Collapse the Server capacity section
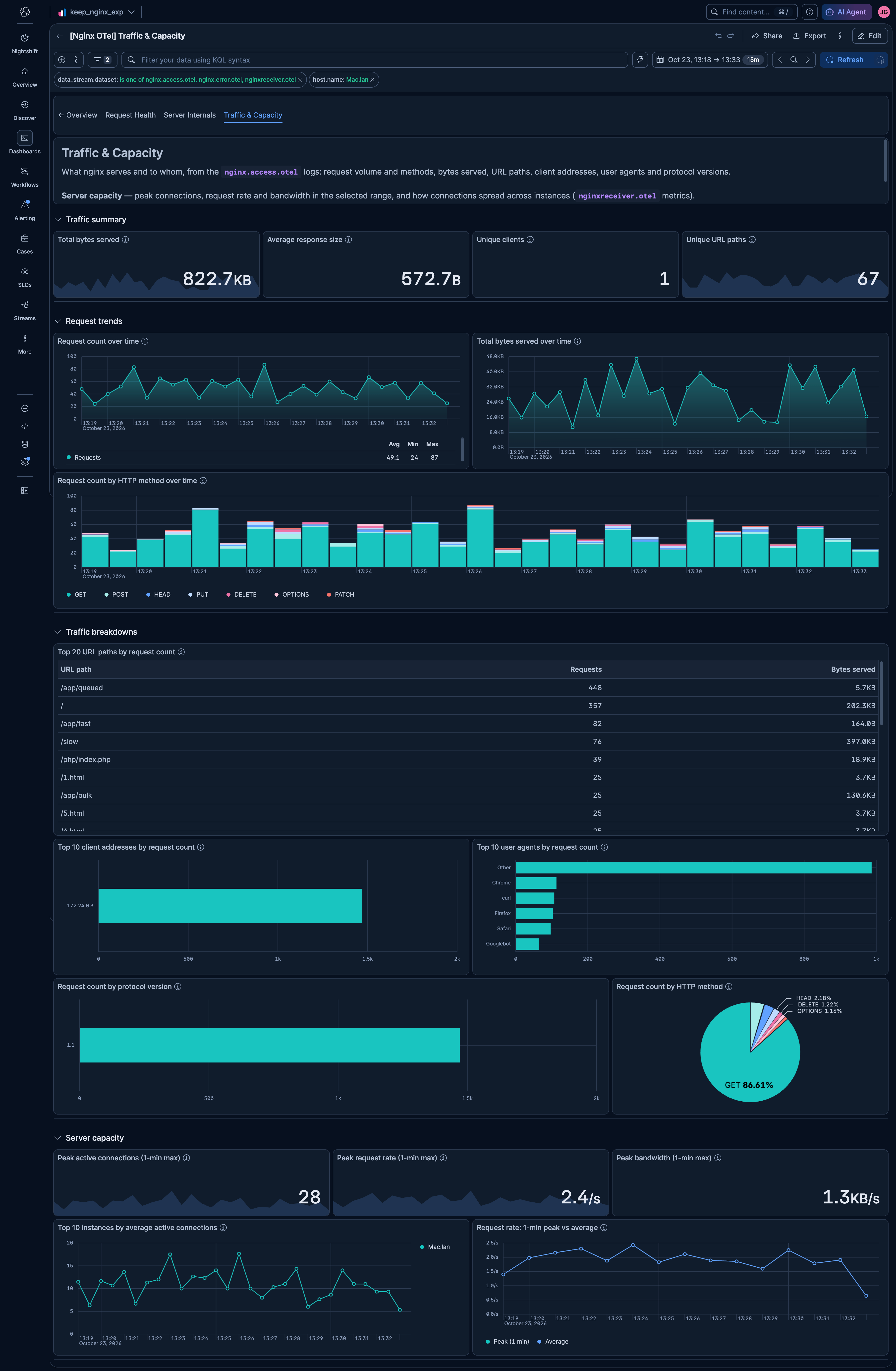This screenshot has width=896, height=1371. pyautogui.click(x=57, y=1138)
